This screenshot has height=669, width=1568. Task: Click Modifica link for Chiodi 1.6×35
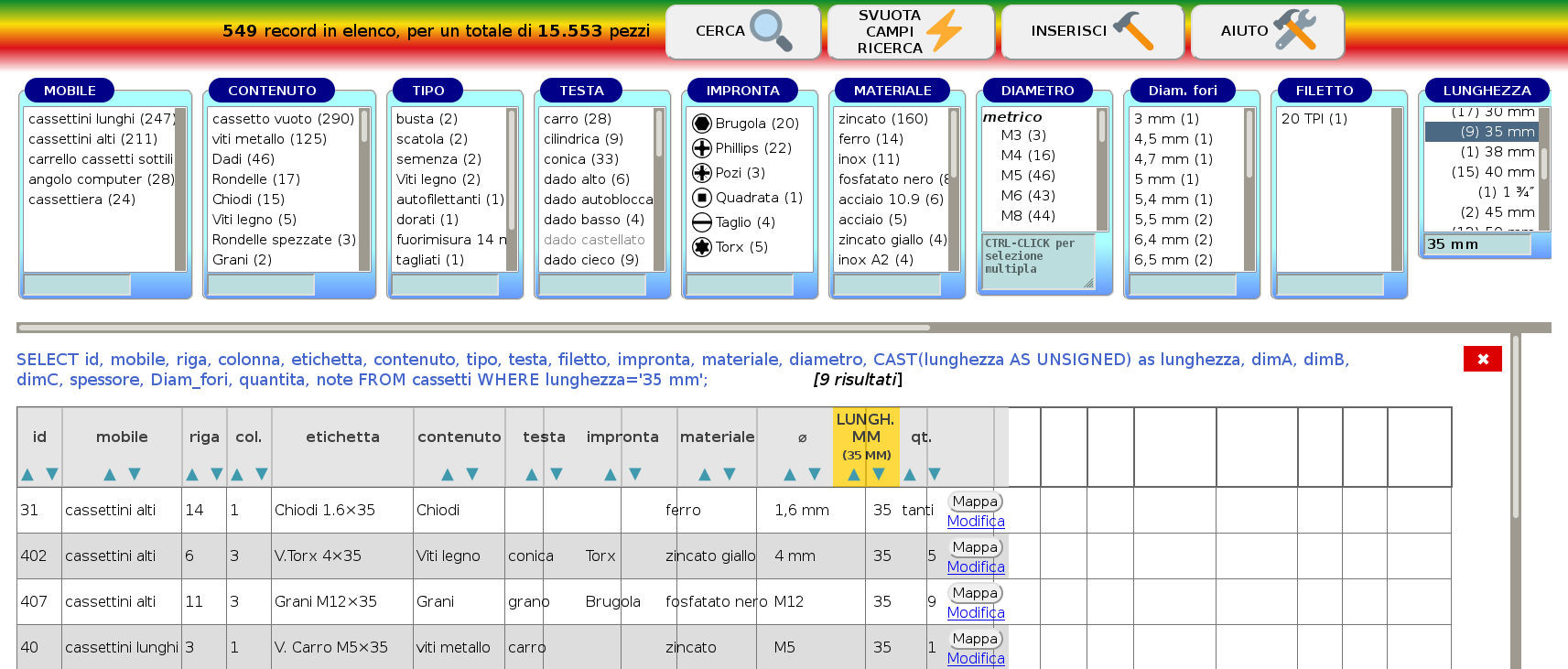point(976,522)
